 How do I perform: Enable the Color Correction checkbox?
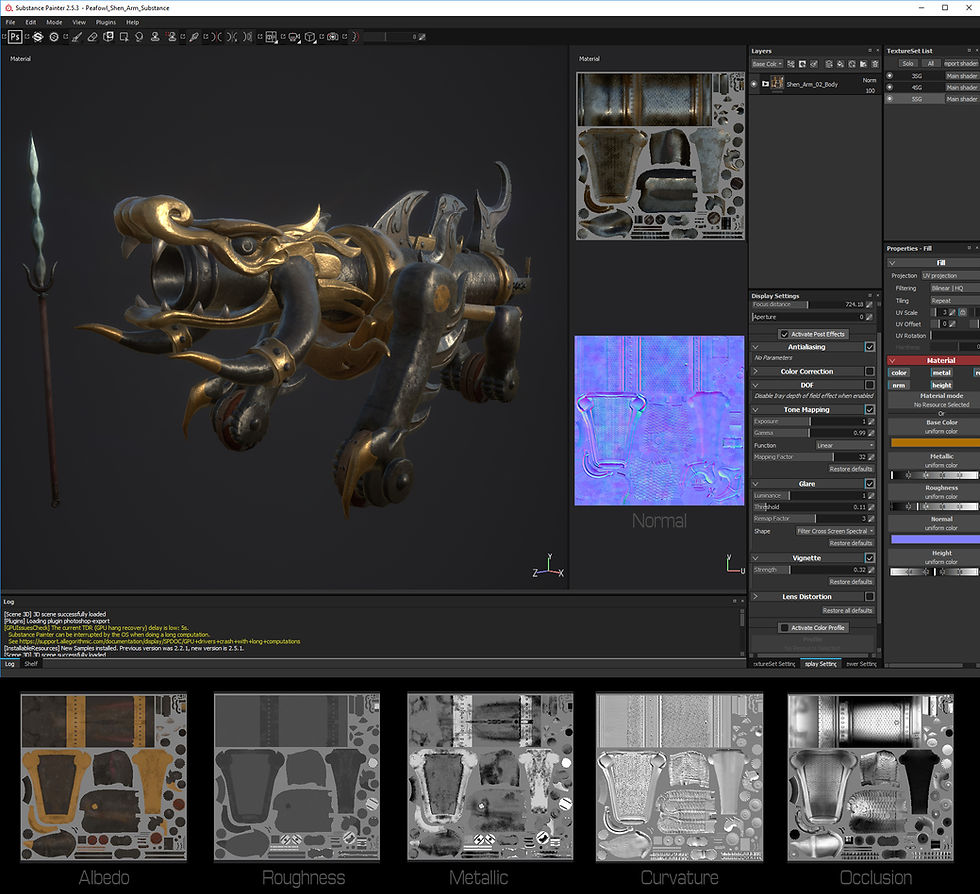click(x=869, y=371)
